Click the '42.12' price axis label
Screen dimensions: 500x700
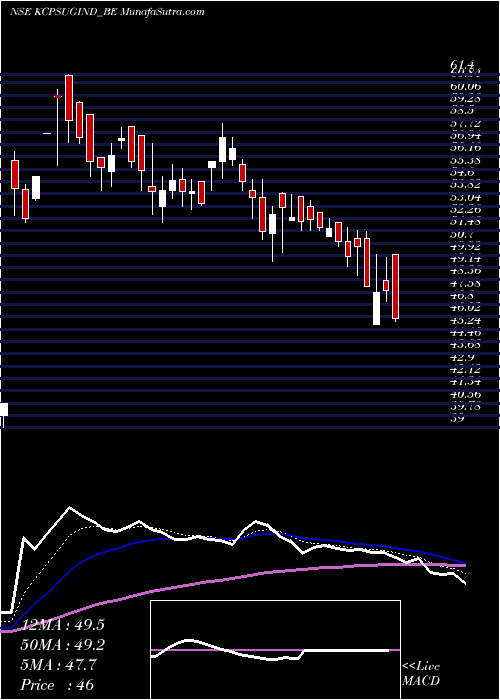tap(464, 369)
